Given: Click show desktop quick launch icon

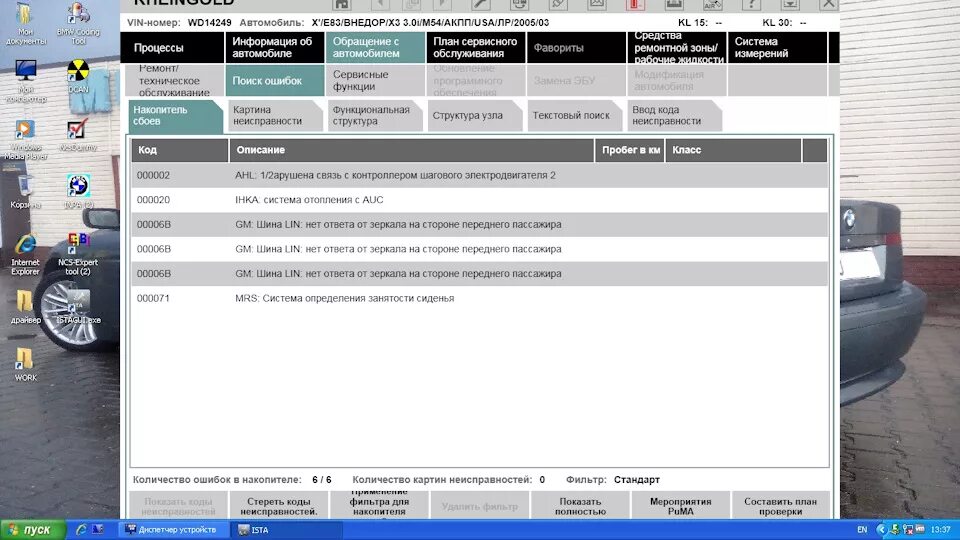Looking at the screenshot, I should tap(97, 530).
